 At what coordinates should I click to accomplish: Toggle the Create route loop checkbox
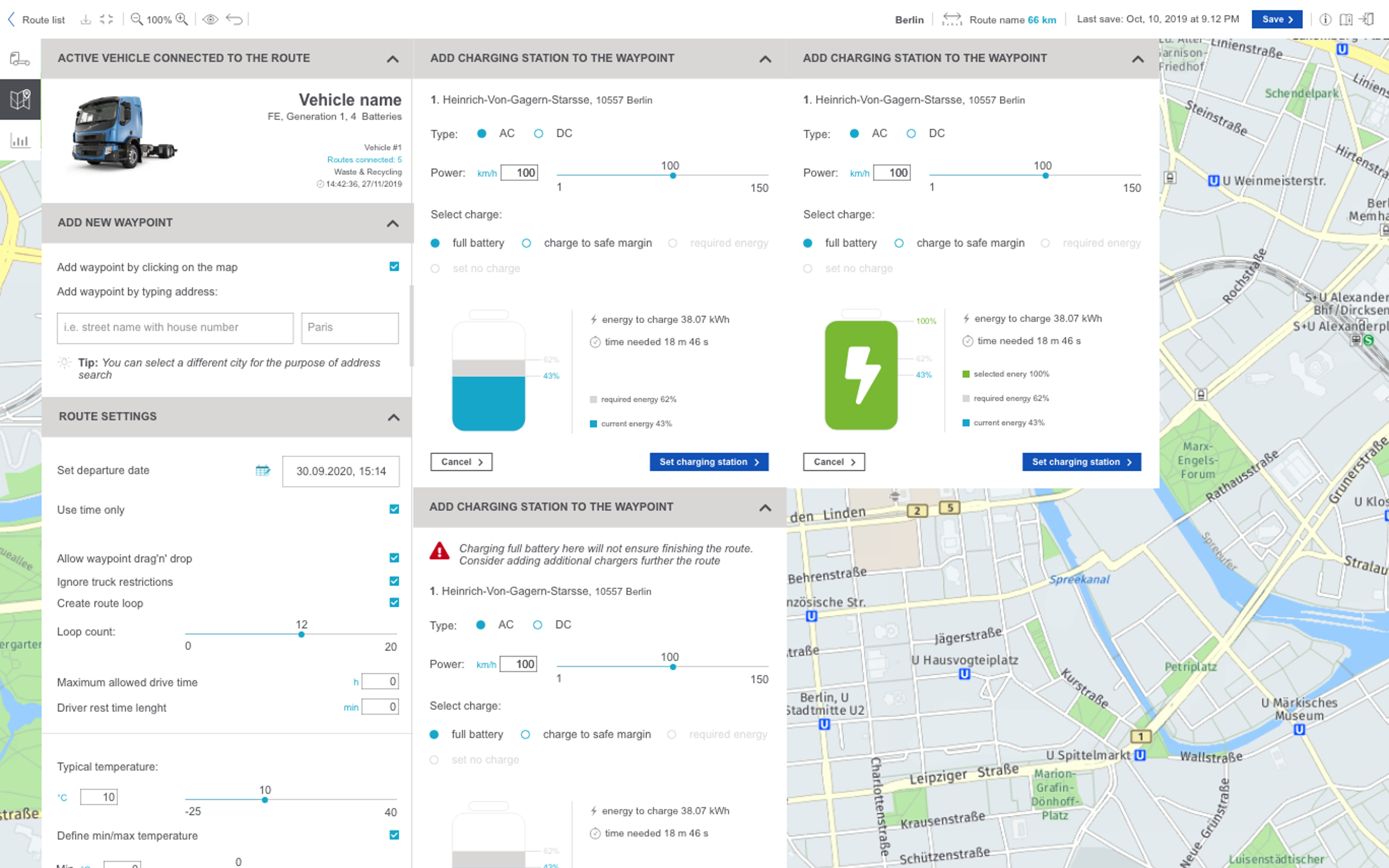[394, 602]
